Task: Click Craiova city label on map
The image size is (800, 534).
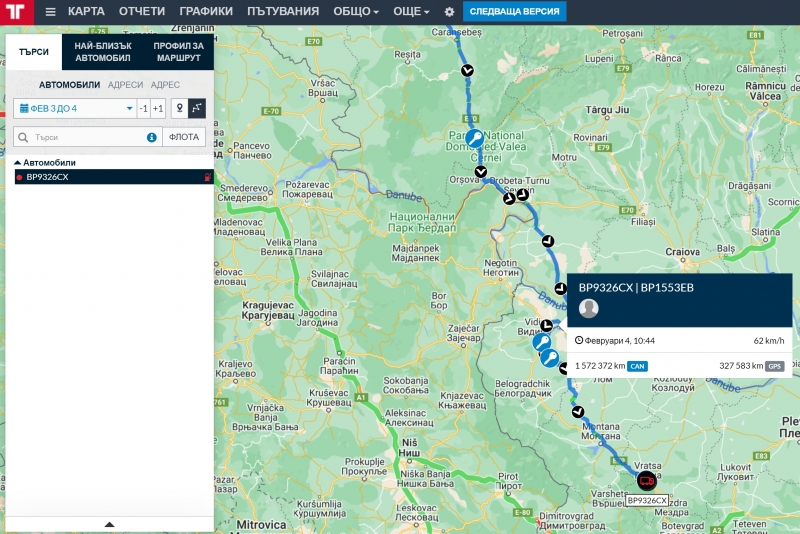Action: click(x=682, y=252)
